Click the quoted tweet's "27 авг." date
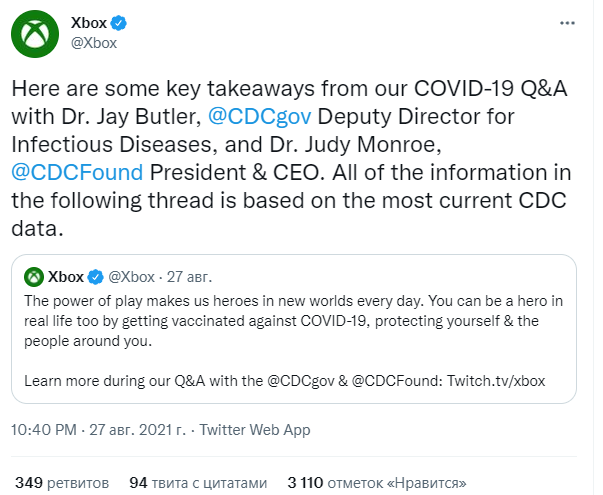Image resolution: width=603 pixels, height=495 pixels. [190, 276]
